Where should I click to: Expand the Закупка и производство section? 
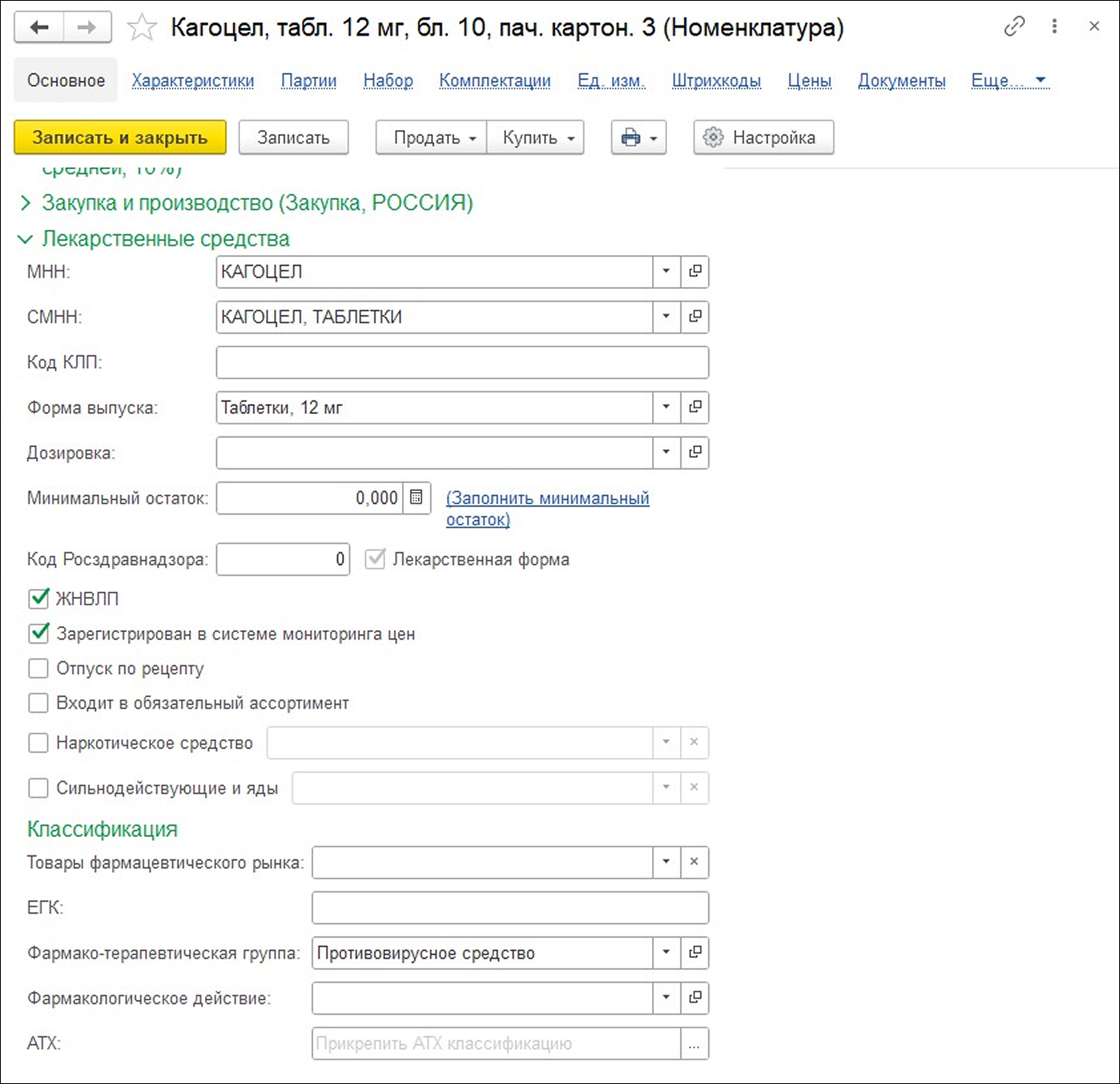(x=25, y=203)
